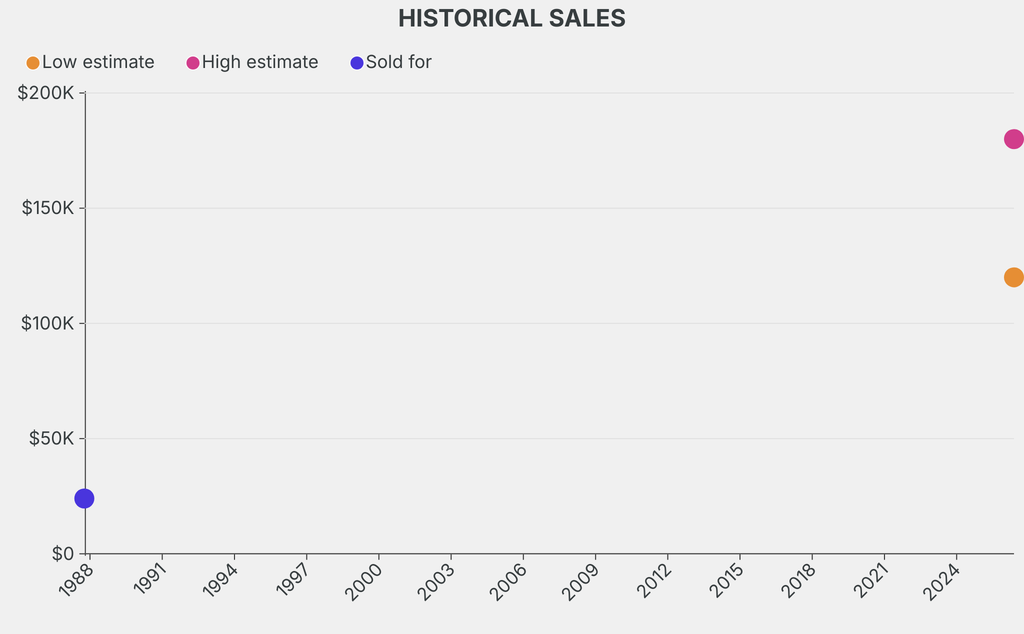Click the $0 y-axis label
This screenshot has height=634, width=1024.
click(x=63, y=554)
